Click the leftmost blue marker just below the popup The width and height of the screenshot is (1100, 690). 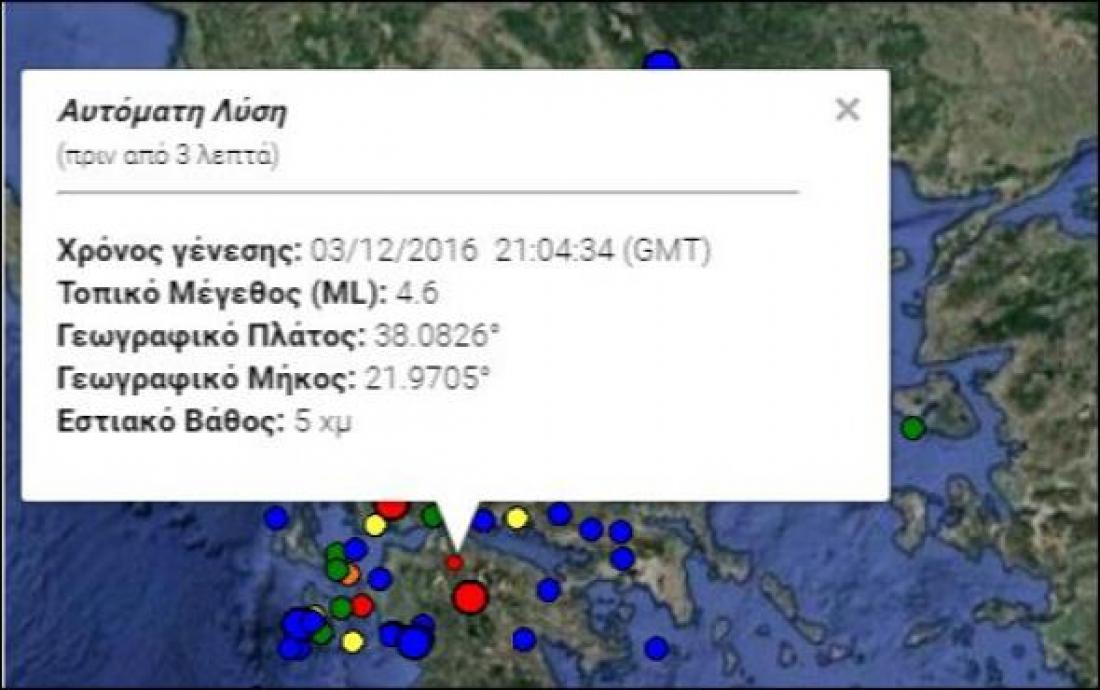coord(276,518)
